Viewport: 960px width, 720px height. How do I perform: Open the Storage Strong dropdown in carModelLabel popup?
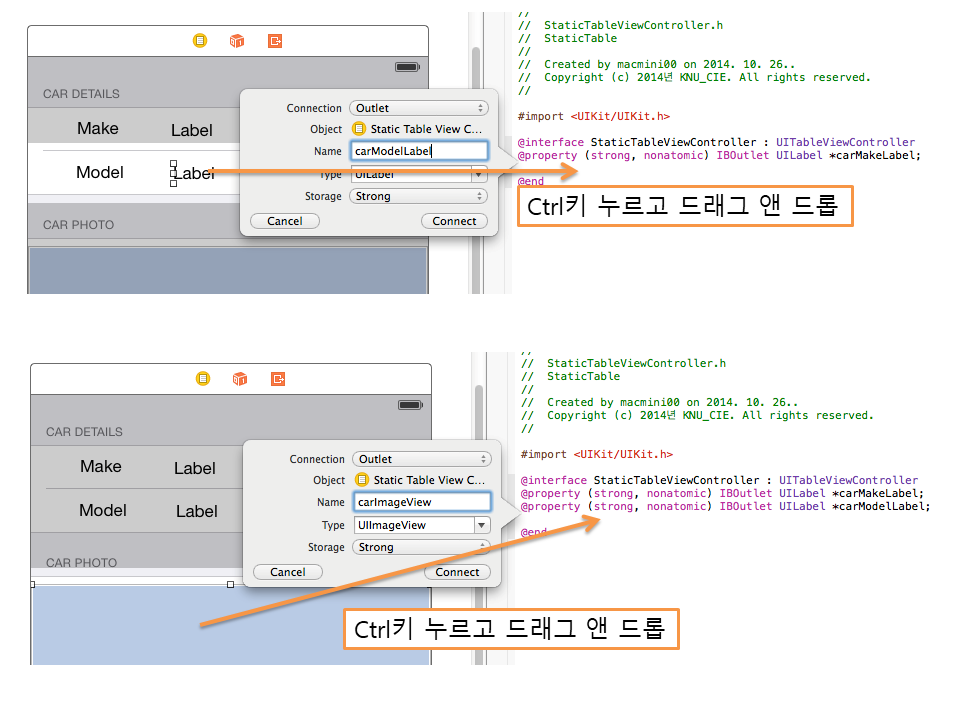pos(418,196)
